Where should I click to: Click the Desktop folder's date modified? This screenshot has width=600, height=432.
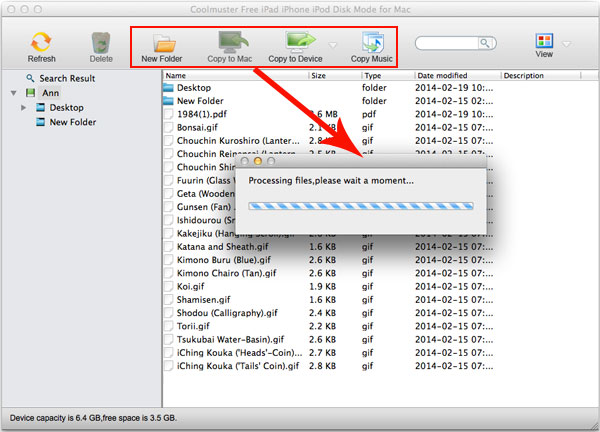[454, 88]
